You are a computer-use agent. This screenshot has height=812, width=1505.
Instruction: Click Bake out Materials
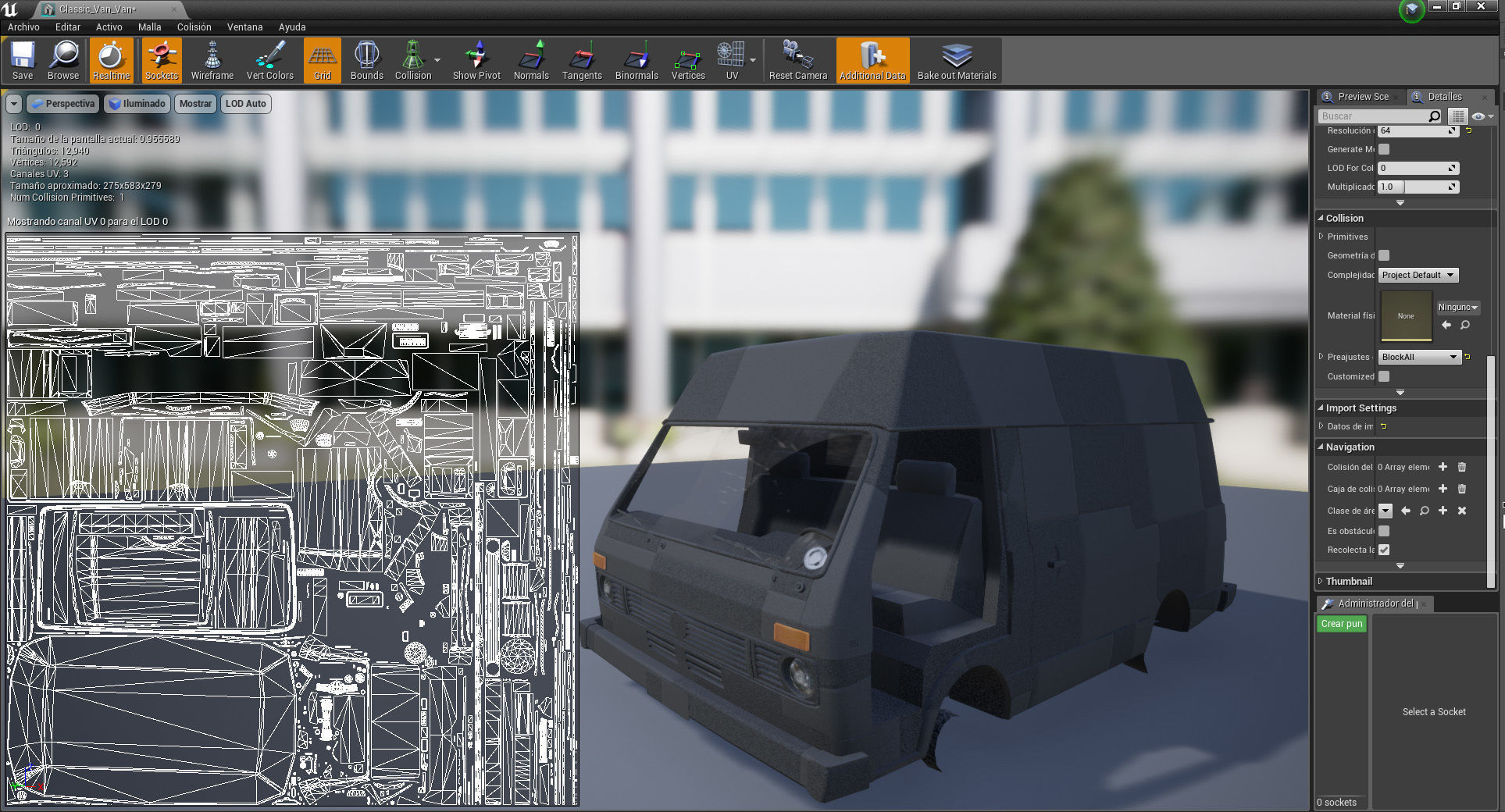[957, 60]
